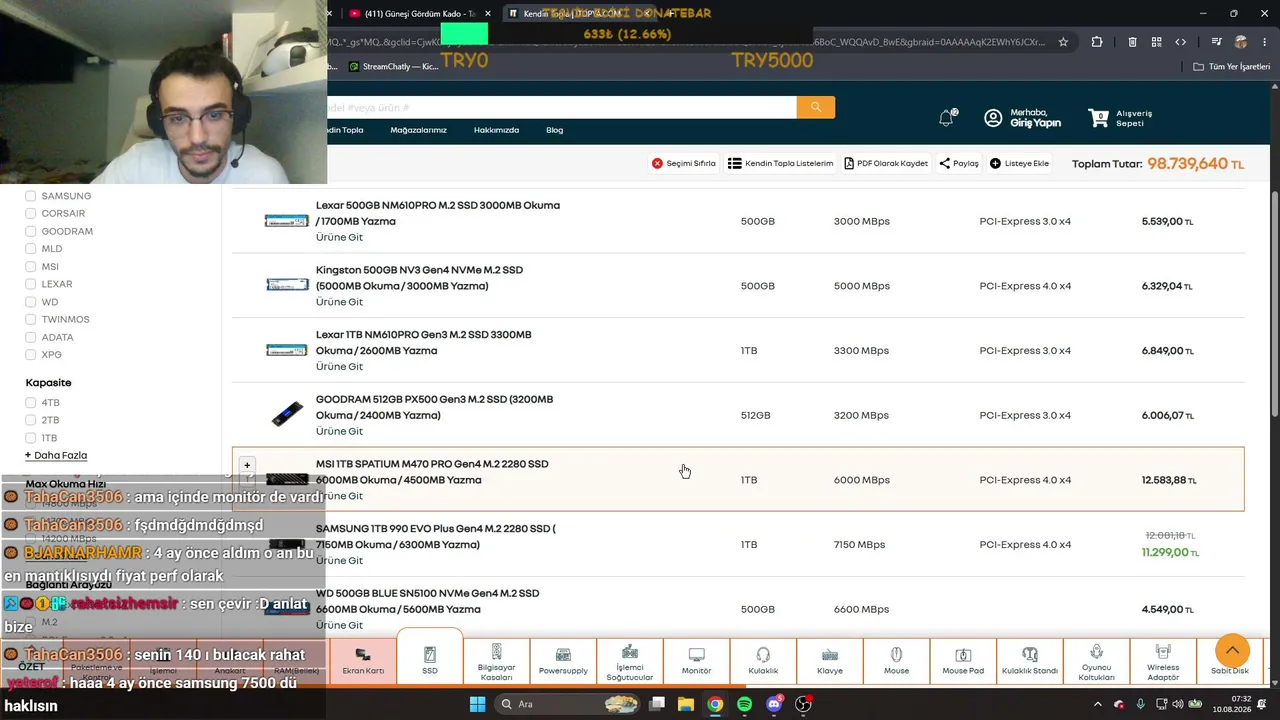Screen dimensions: 1280x720
Task: Click the trash can extension icon
Action: click(1132, 42)
